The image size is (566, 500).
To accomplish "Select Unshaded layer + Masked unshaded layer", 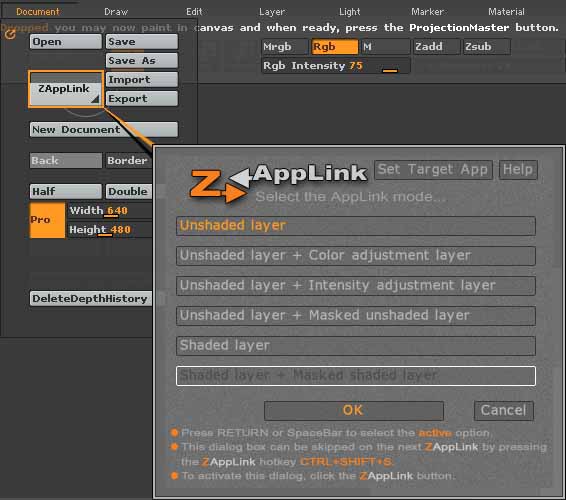I will [356, 316].
